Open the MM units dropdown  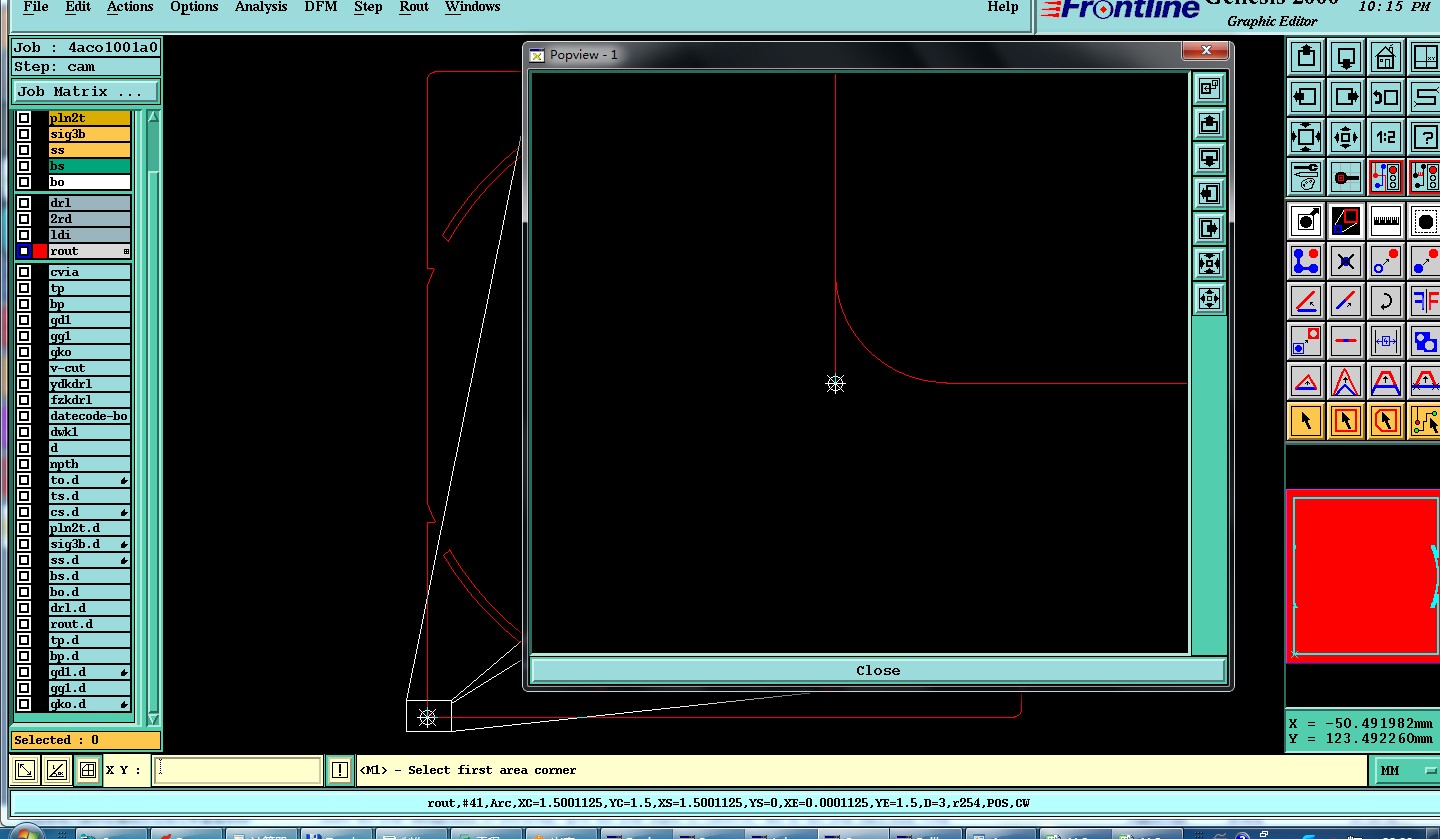[1408, 771]
